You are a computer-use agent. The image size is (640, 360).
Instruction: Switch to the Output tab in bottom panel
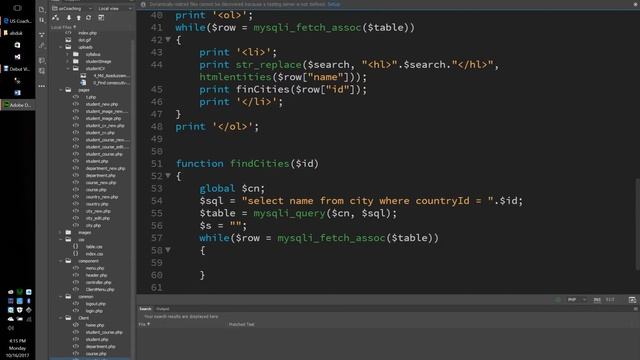162,309
